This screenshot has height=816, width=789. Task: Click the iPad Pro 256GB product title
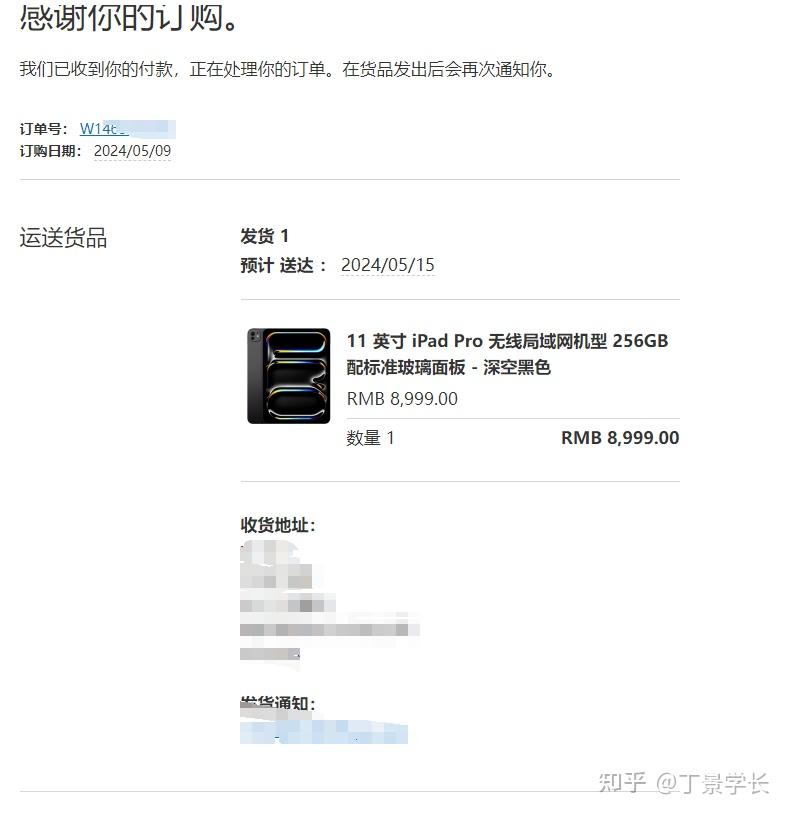[507, 341]
